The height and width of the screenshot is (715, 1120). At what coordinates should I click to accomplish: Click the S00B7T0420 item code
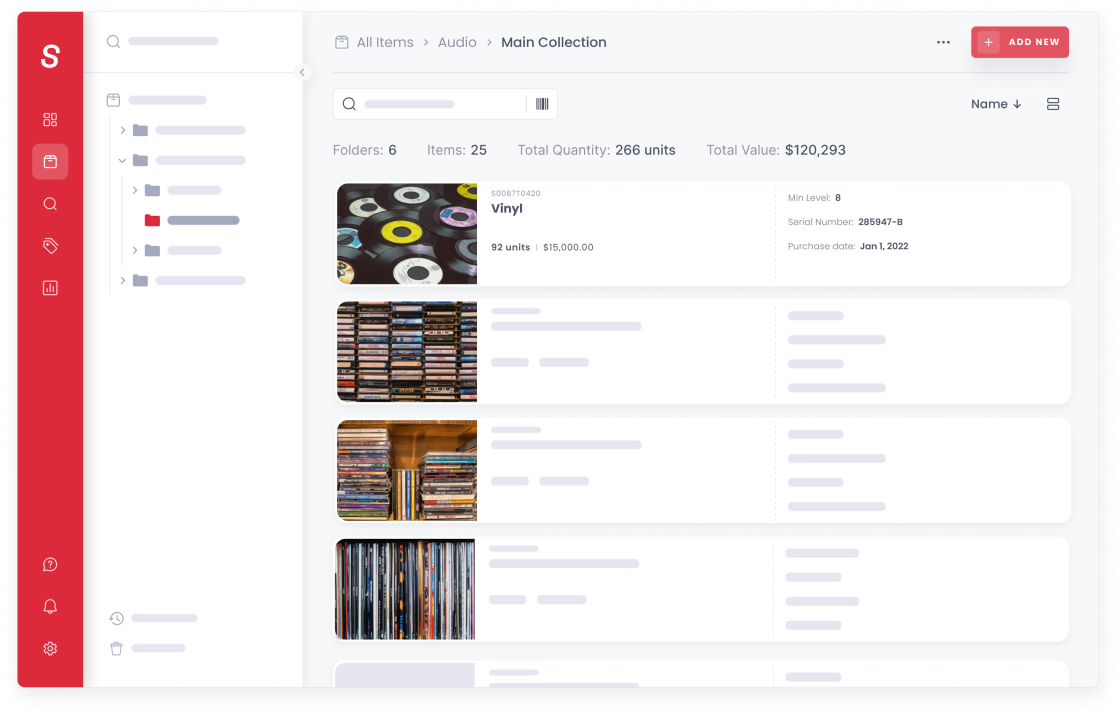pos(516,194)
